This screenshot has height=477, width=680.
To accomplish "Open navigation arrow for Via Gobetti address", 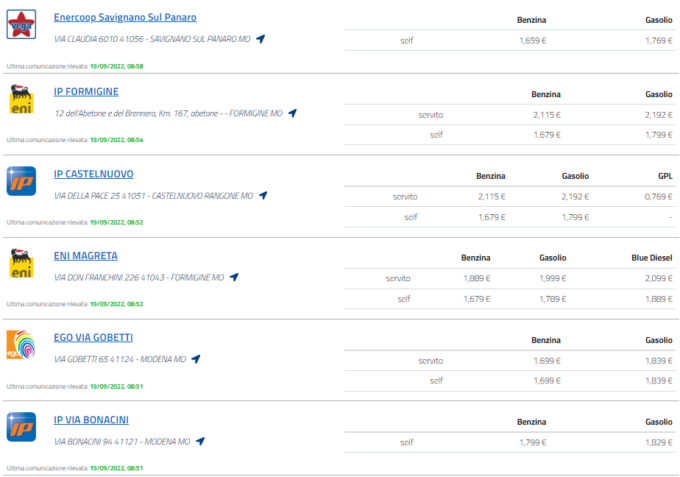I will pos(196,359).
